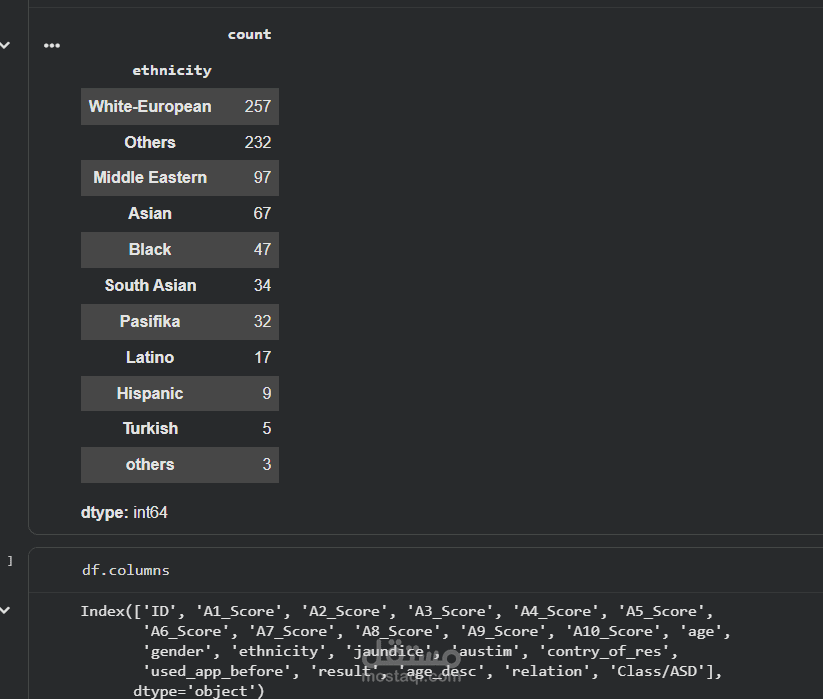Click the dtype: int64 text

coord(124,512)
